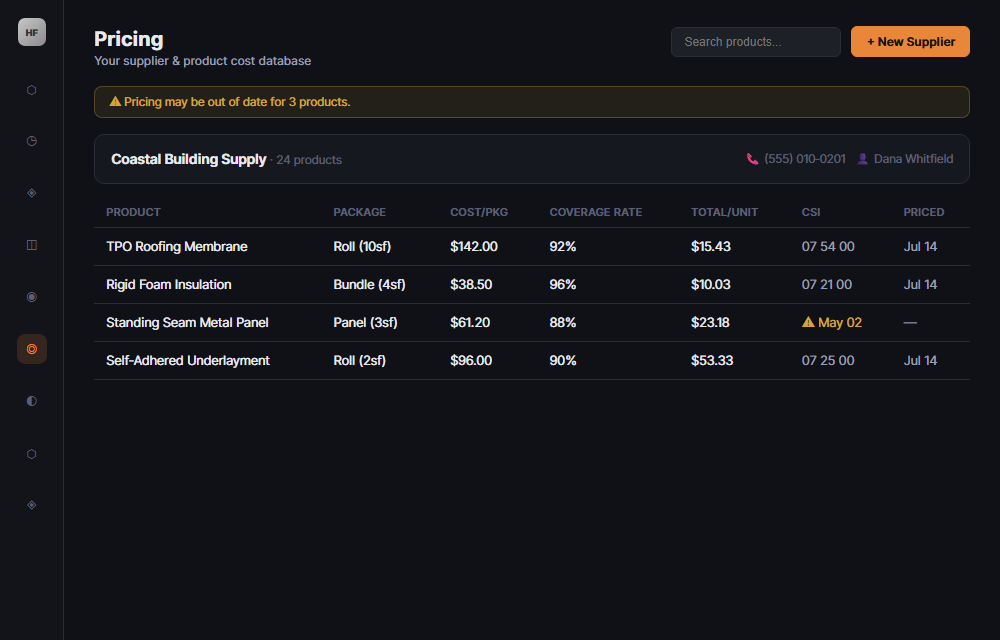The width and height of the screenshot is (1000, 640).
Task: Select the $61.20 cost value
Action: 470,323
